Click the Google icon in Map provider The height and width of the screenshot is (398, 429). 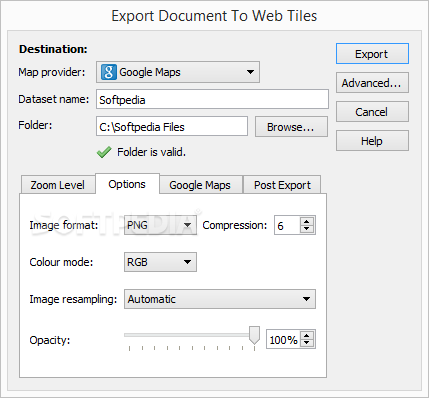(x=109, y=72)
